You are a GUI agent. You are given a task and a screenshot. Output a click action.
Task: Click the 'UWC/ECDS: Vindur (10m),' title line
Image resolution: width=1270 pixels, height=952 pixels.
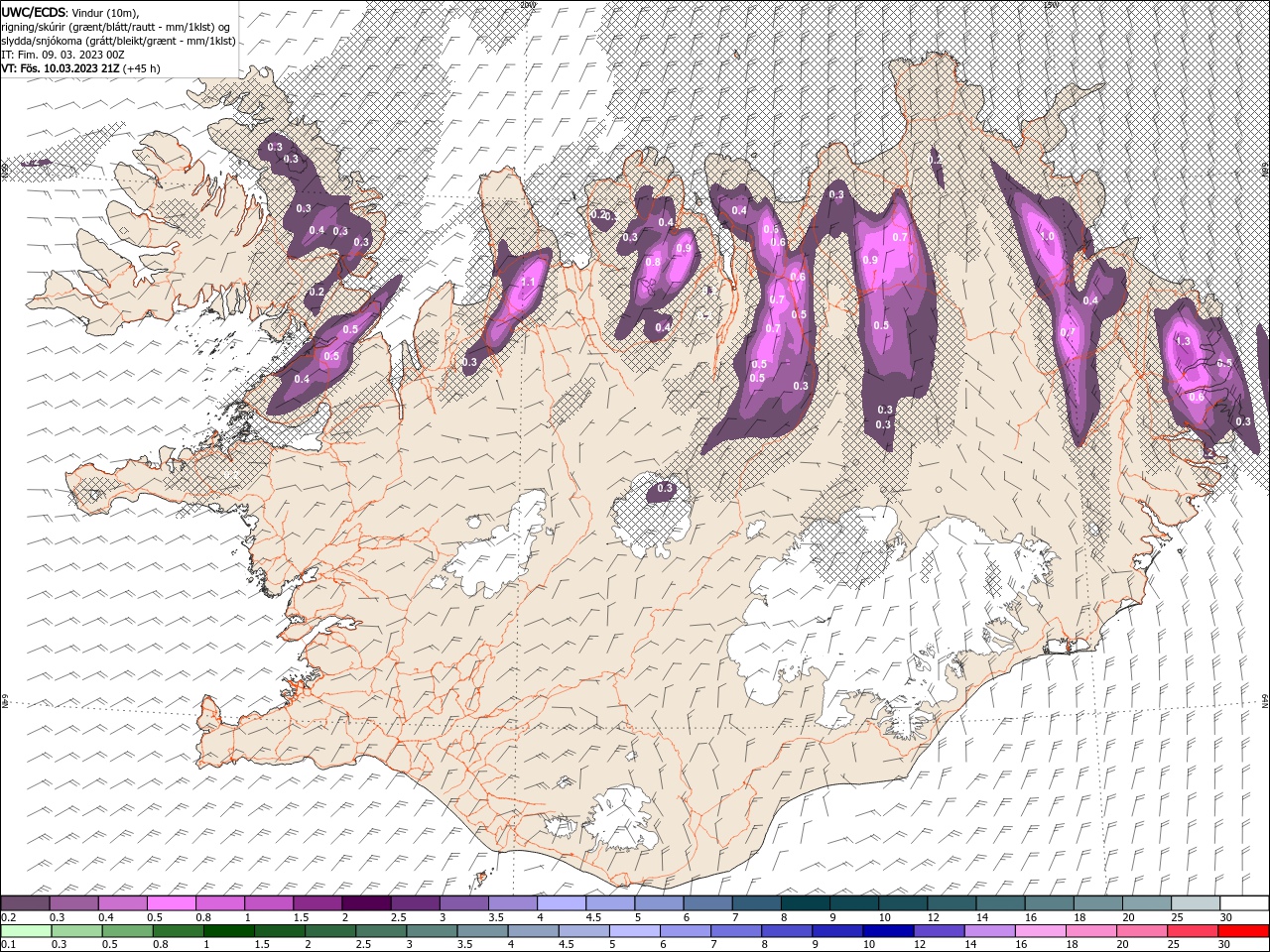70,12
